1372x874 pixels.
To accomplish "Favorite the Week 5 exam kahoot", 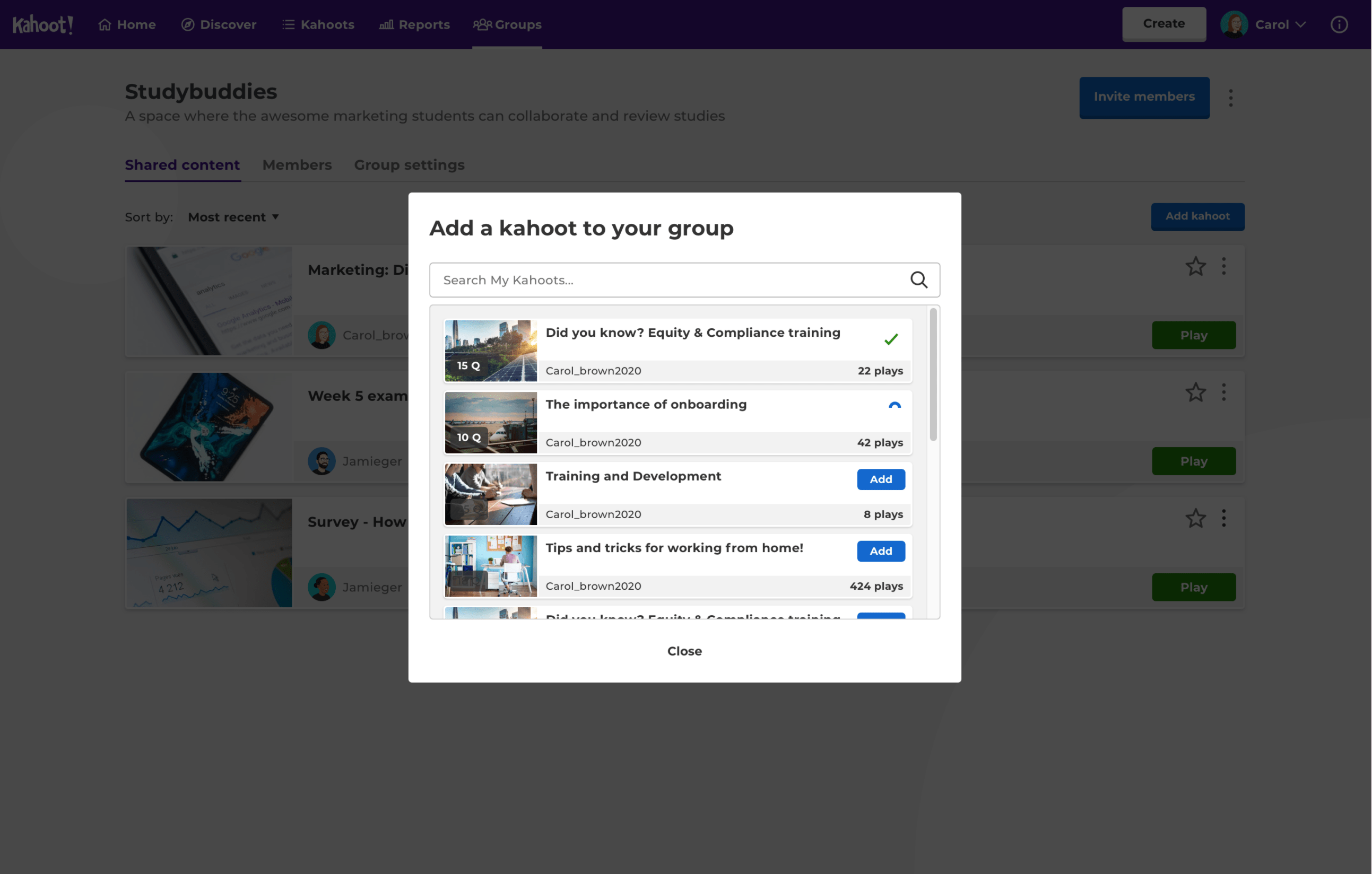I will click(x=1195, y=392).
